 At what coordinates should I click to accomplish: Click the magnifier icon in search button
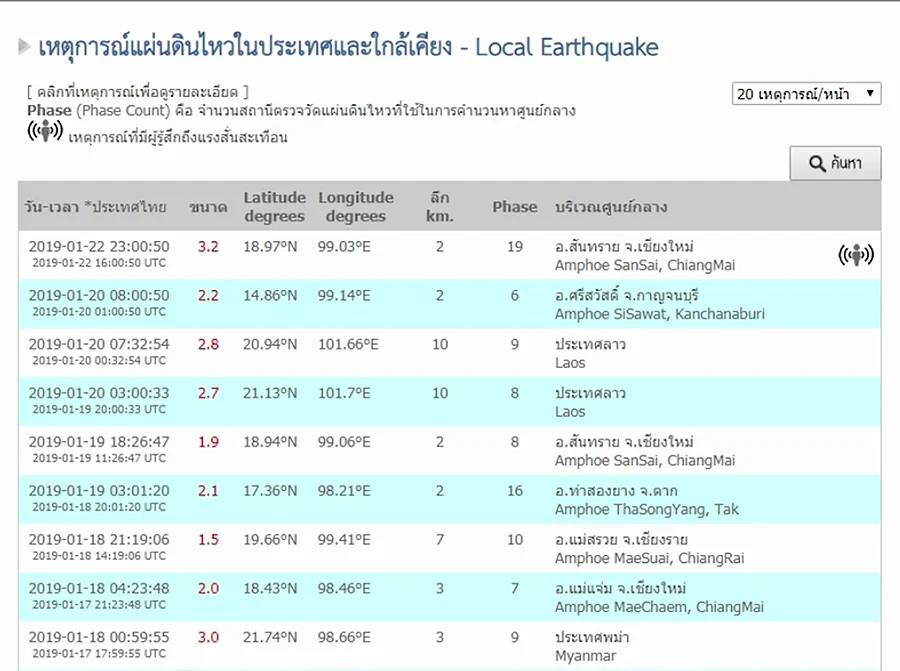817,164
